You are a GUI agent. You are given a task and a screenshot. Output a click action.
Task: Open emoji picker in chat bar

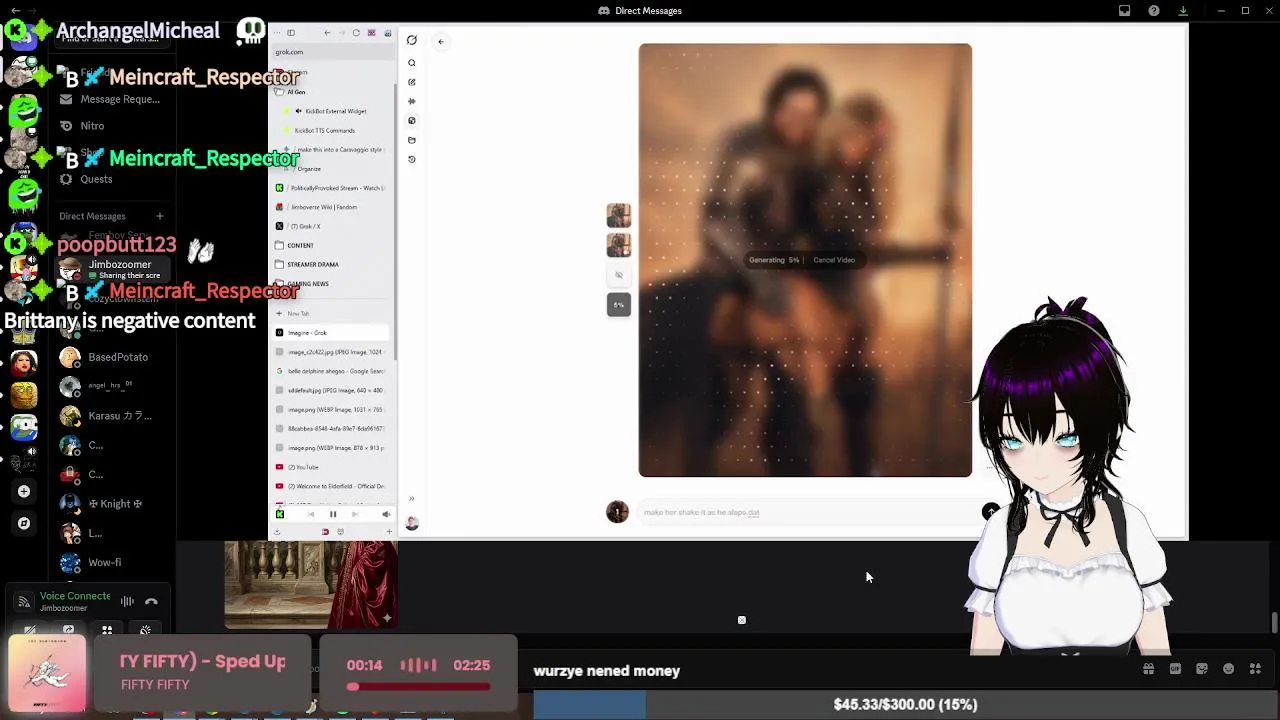click(x=1228, y=669)
